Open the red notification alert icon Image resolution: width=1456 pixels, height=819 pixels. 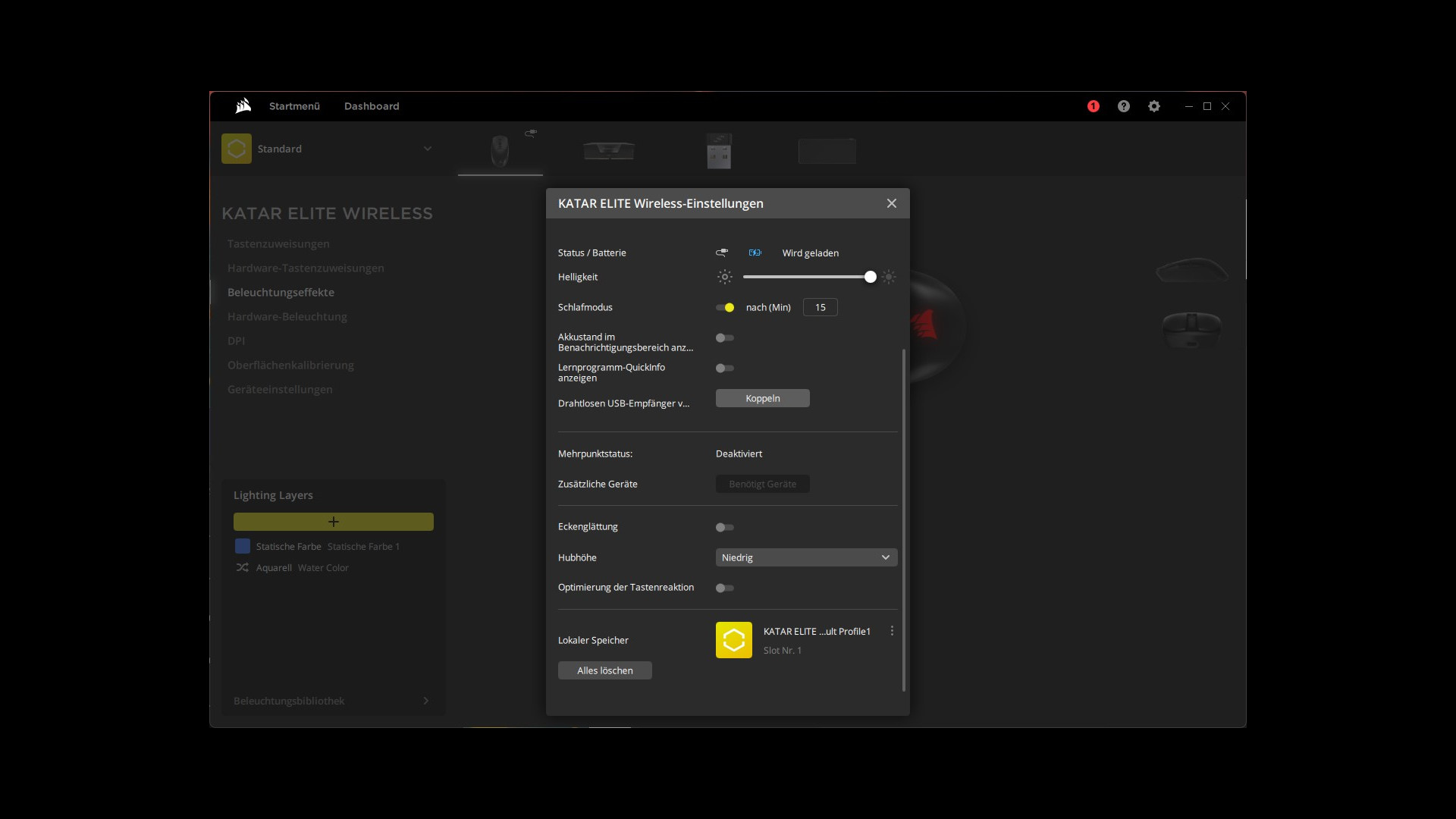1093,106
